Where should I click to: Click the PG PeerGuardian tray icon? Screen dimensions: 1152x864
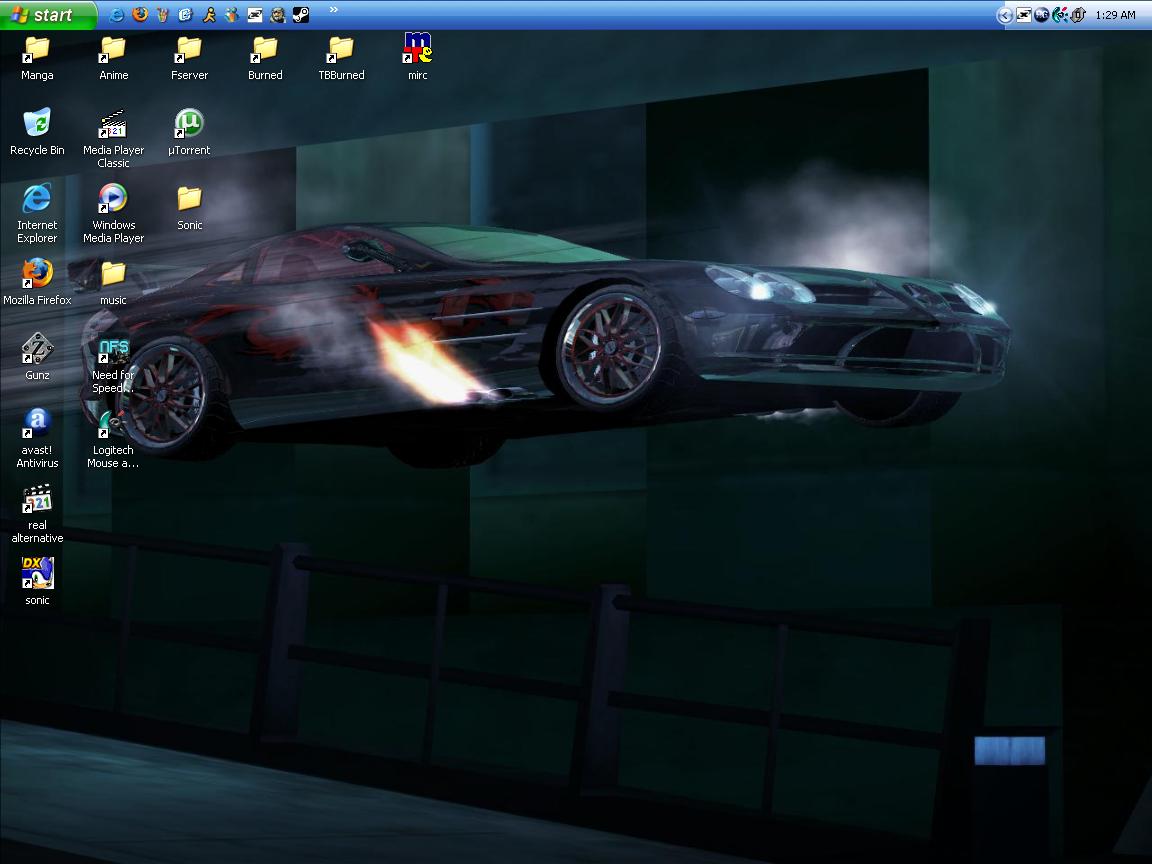[1042, 15]
